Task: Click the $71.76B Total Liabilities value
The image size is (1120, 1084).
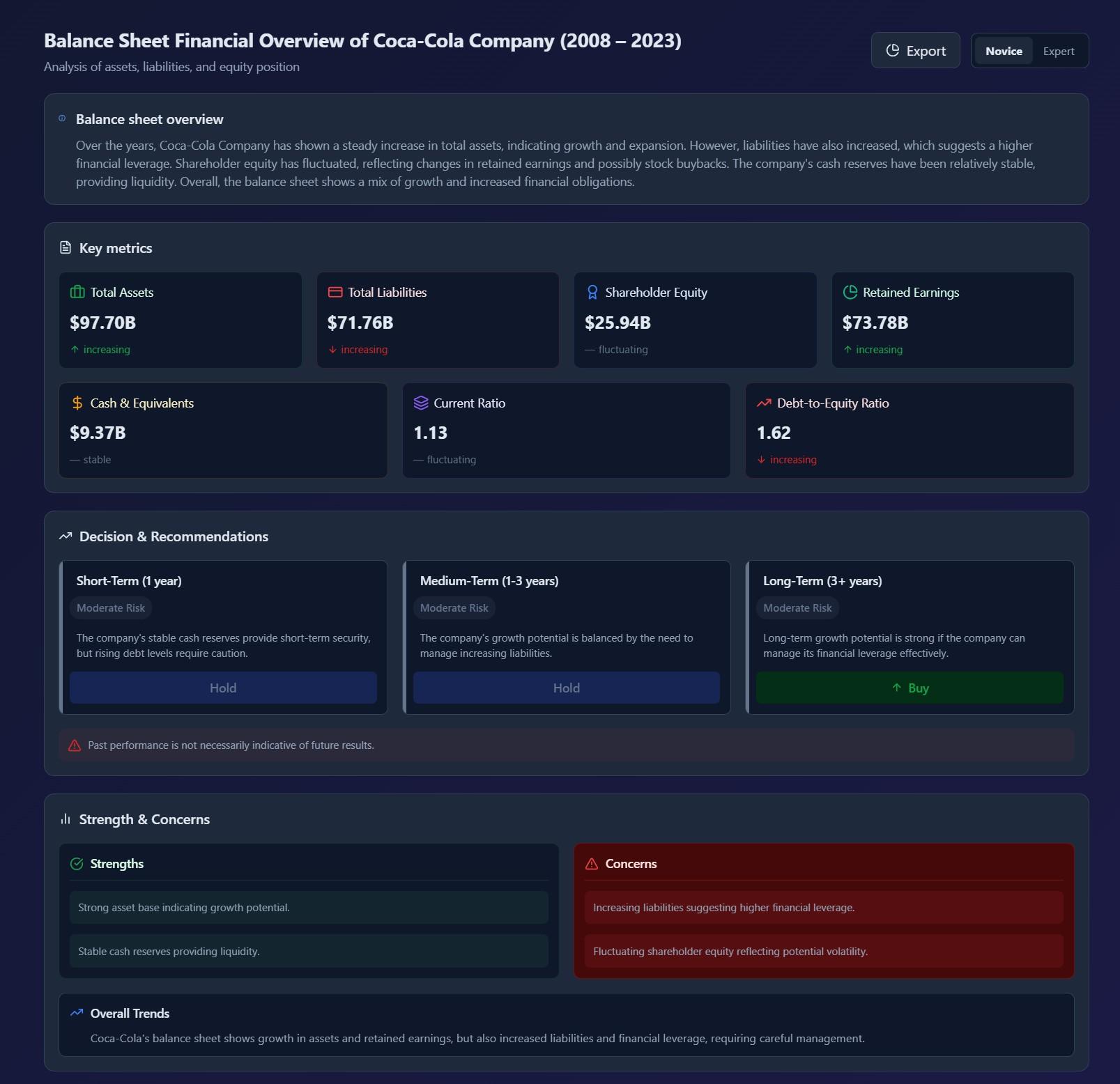Action: (360, 323)
